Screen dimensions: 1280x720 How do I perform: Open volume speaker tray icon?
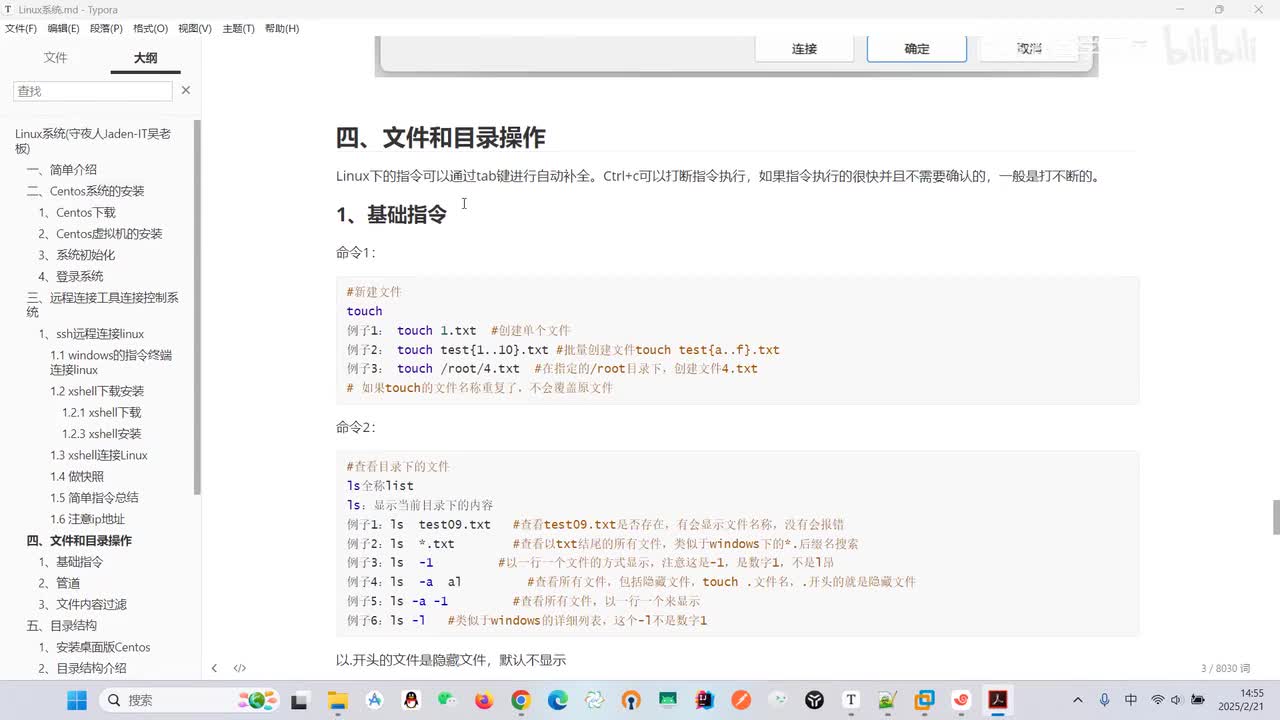1176,700
